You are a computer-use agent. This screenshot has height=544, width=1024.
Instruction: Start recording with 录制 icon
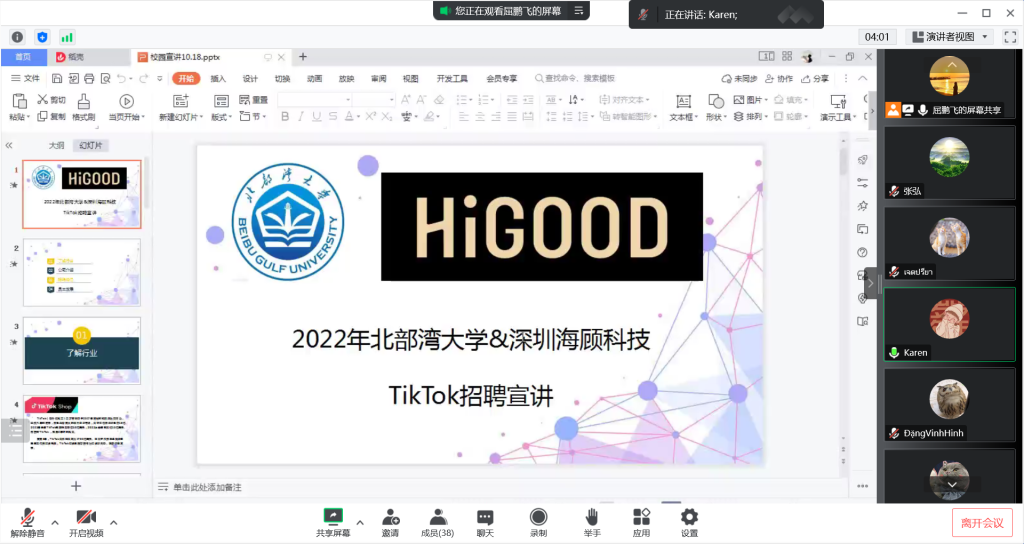pos(538,521)
